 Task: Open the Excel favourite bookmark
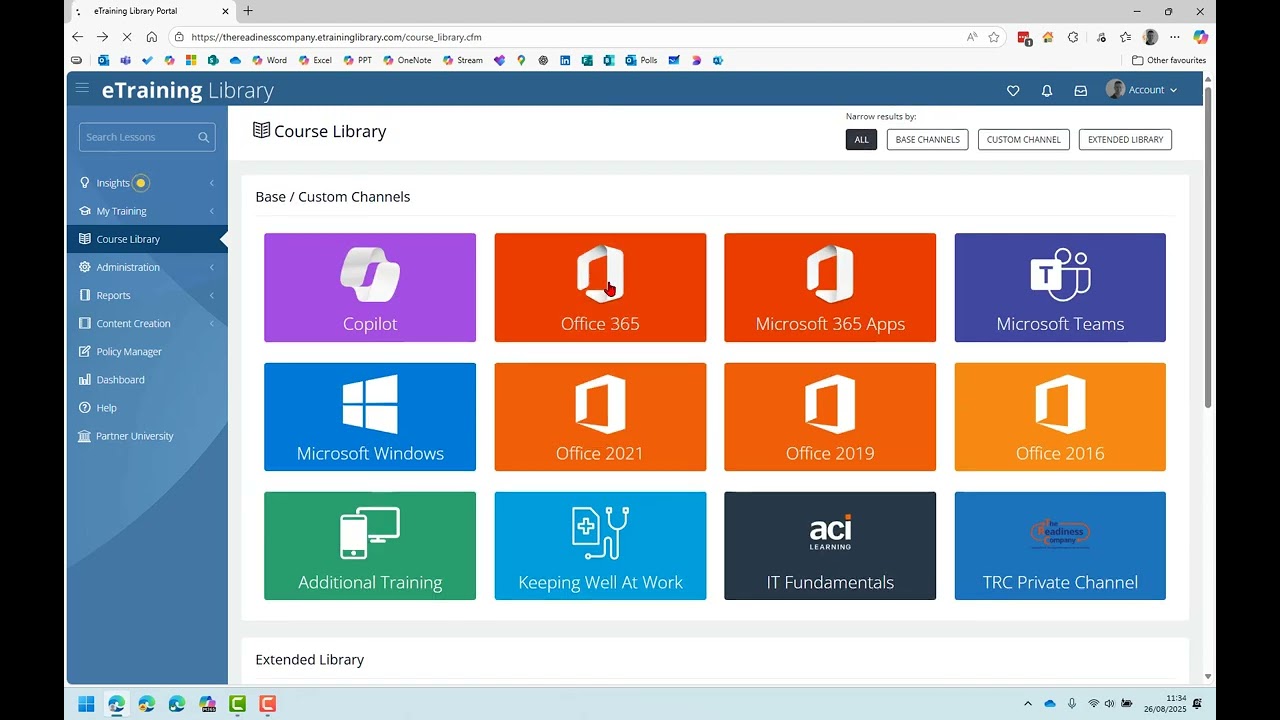pyautogui.click(x=315, y=60)
